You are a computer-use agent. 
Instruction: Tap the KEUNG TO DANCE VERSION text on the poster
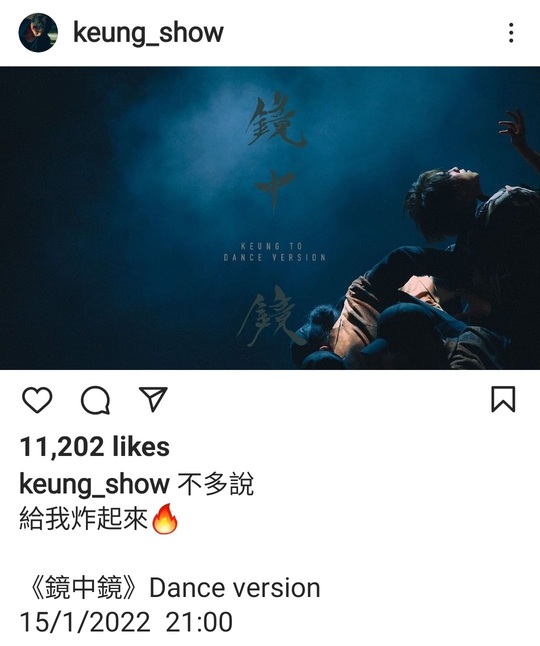click(x=275, y=252)
